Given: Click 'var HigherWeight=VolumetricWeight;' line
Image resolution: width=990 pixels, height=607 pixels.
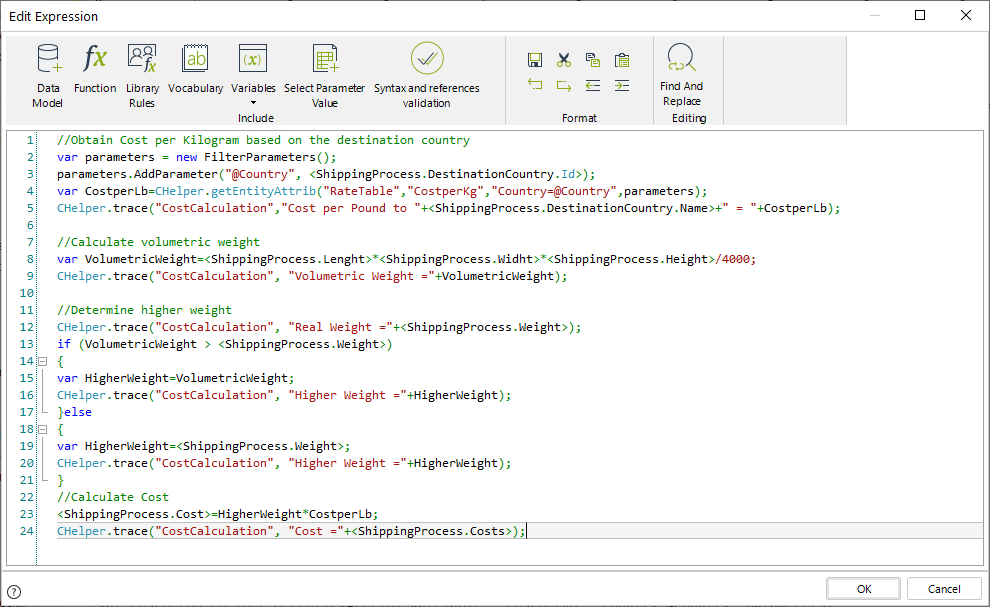Looking at the screenshot, I should (x=176, y=379).
